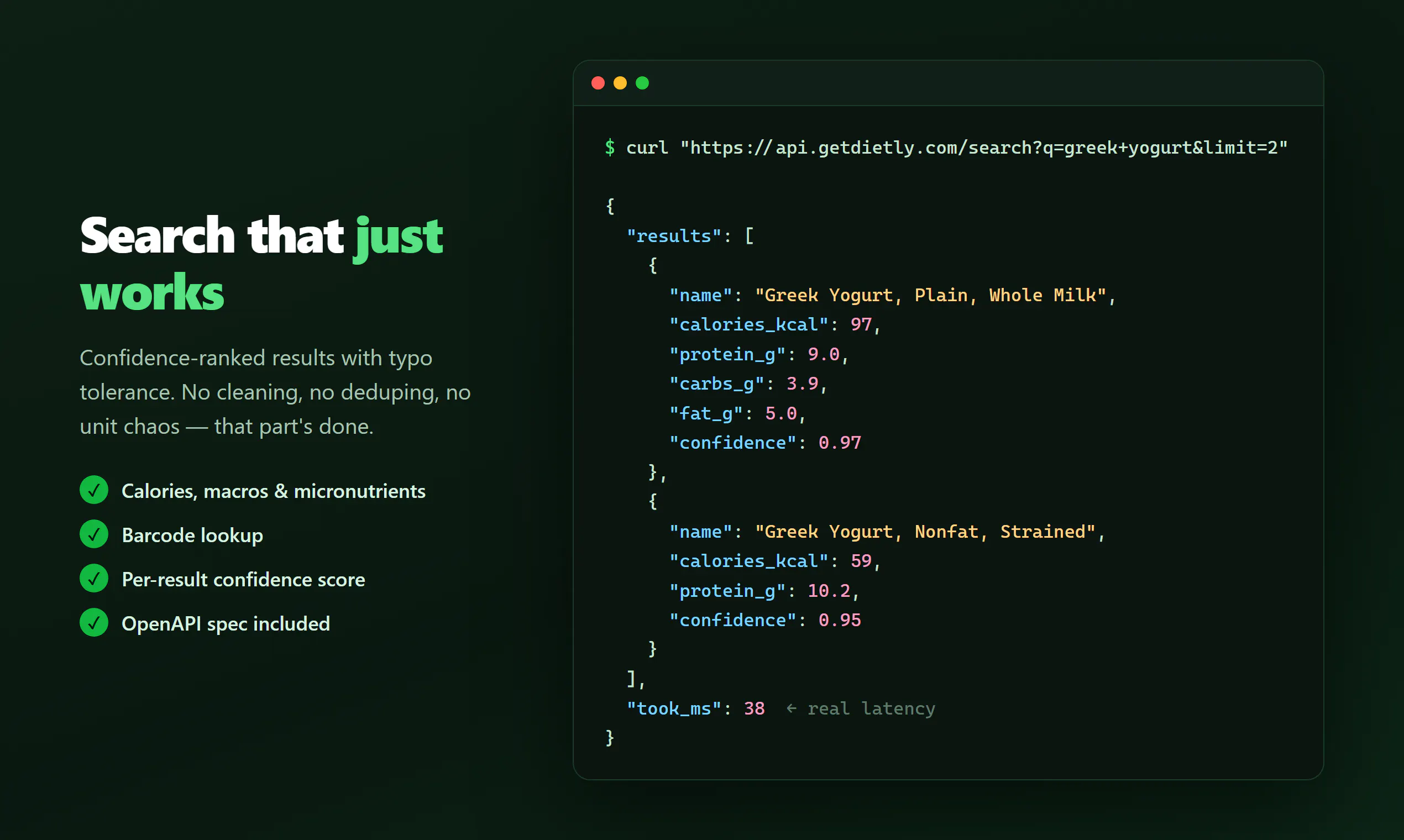This screenshot has width=1404, height=840.
Task: Click "Greek Yogurt, Plain, Whole Milk" name value
Action: [930, 296]
